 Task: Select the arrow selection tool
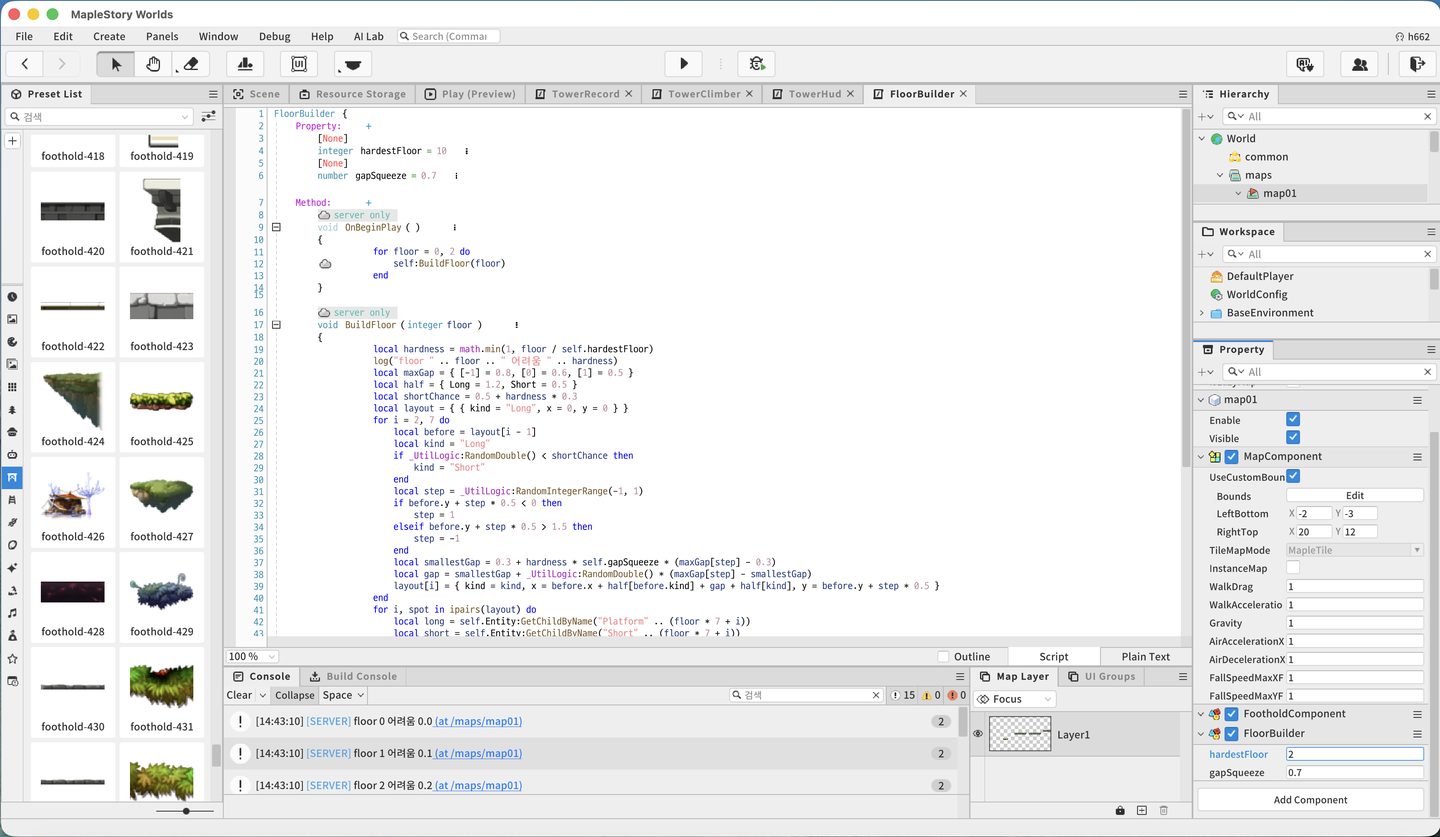point(116,64)
